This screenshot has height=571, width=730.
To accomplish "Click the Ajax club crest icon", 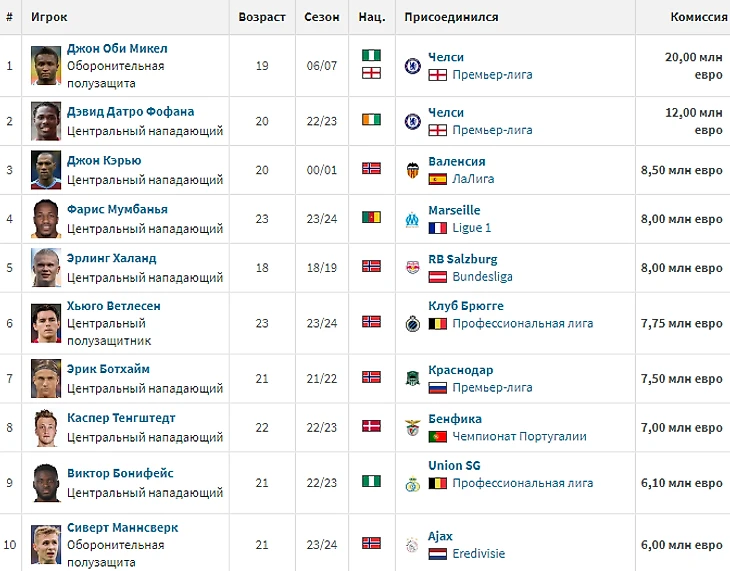I will (x=411, y=545).
